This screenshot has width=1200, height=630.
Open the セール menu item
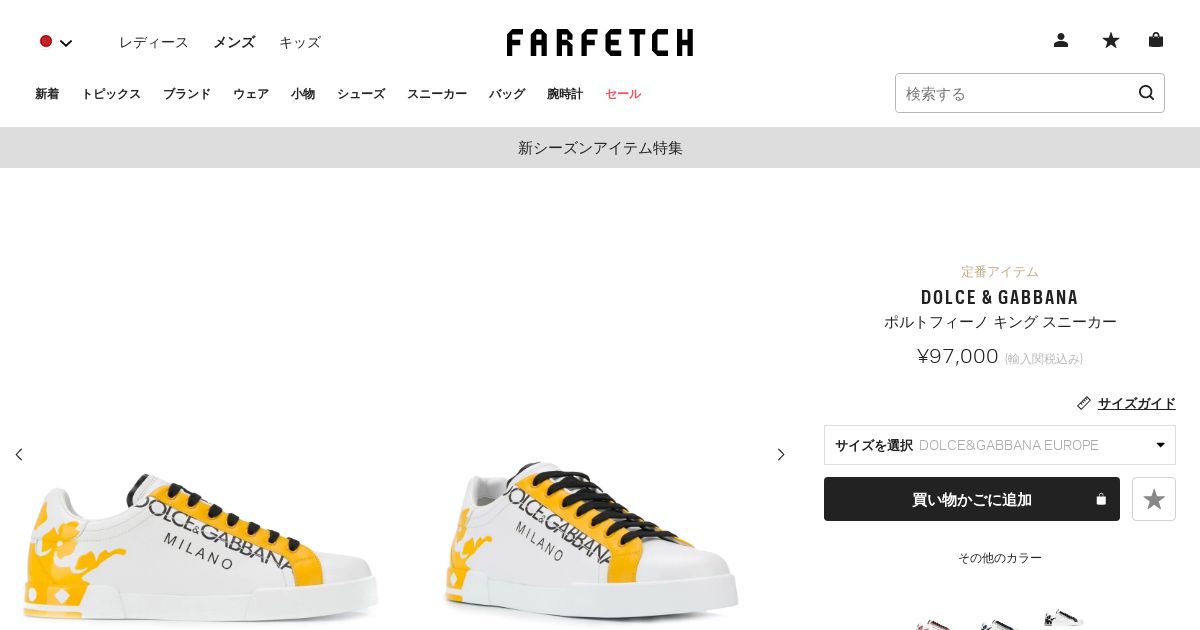click(x=623, y=94)
